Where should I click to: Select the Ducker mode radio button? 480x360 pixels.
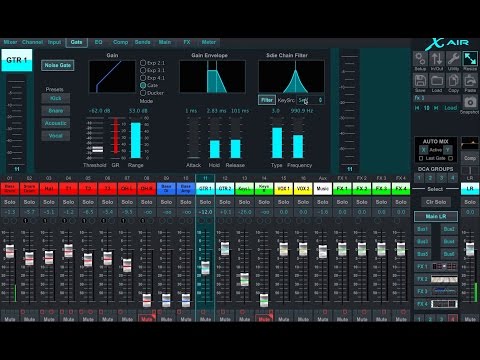(x=143, y=93)
